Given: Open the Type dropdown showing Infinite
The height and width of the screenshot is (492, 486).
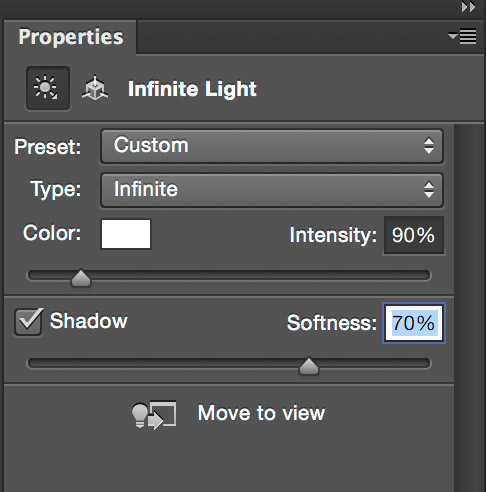Looking at the screenshot, I should point(272,190).
